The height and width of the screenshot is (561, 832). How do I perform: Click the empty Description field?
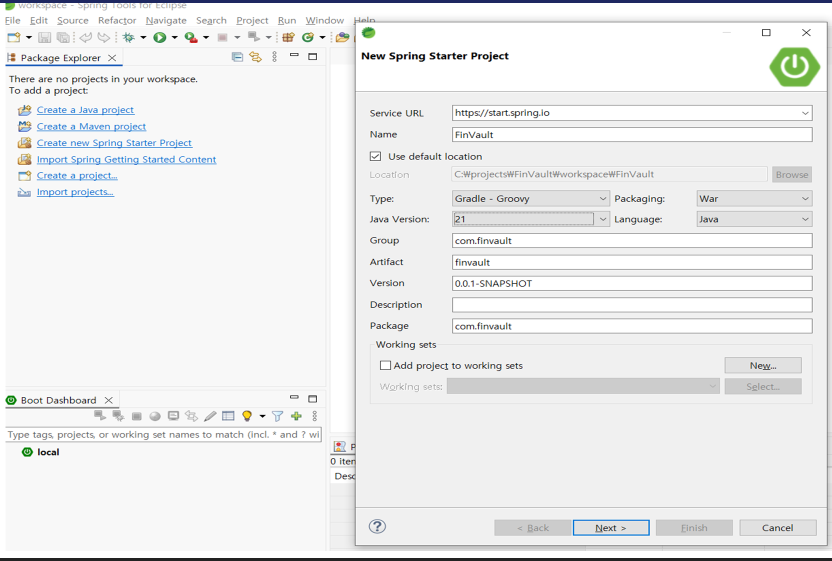click(x=632, y=305)
